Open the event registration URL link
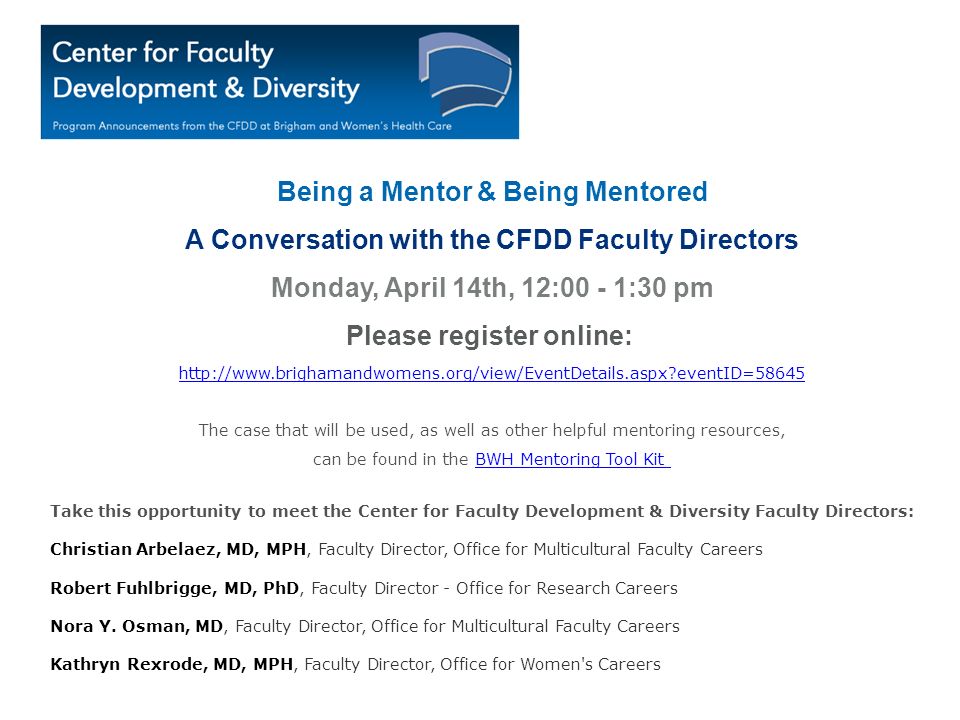This screenshot has height=720, width=960. point(492,373)
